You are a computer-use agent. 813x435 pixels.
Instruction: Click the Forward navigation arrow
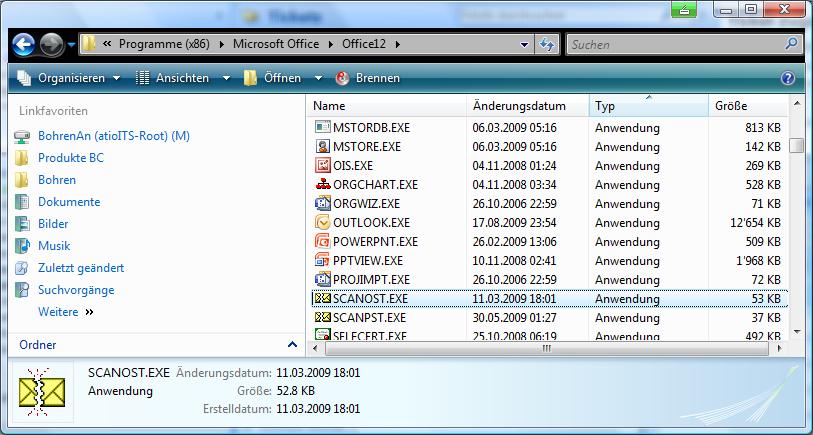tap(52, 45)
